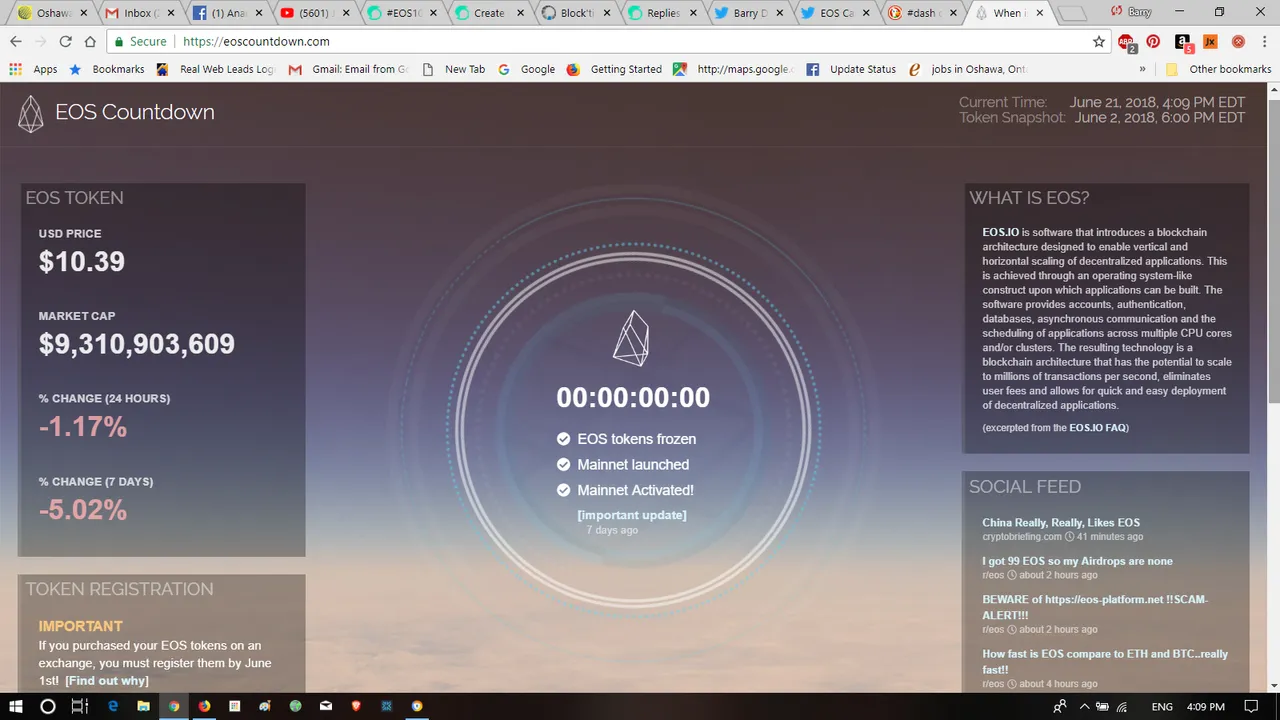Open the Apps shortcut in bookmarks bar

tap(34, 69)
